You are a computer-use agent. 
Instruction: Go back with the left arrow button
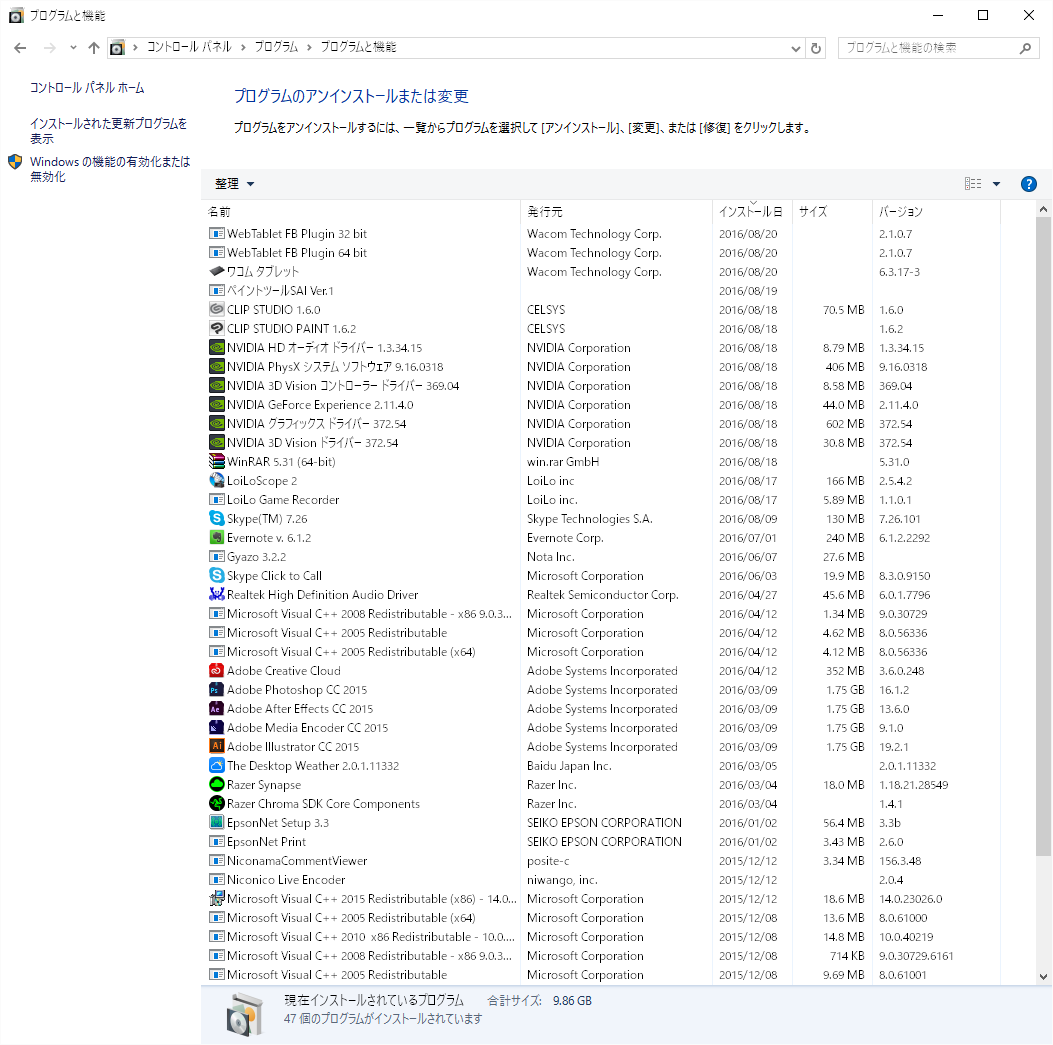point(20,48)
